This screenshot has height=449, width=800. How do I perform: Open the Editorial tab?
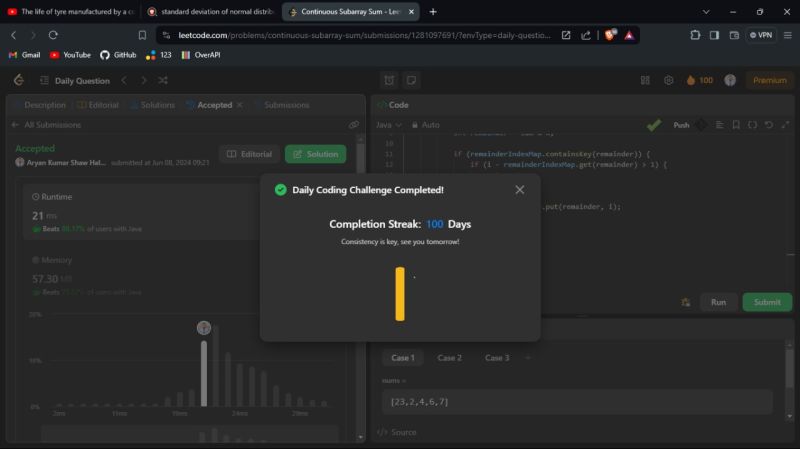click(98, 105)
